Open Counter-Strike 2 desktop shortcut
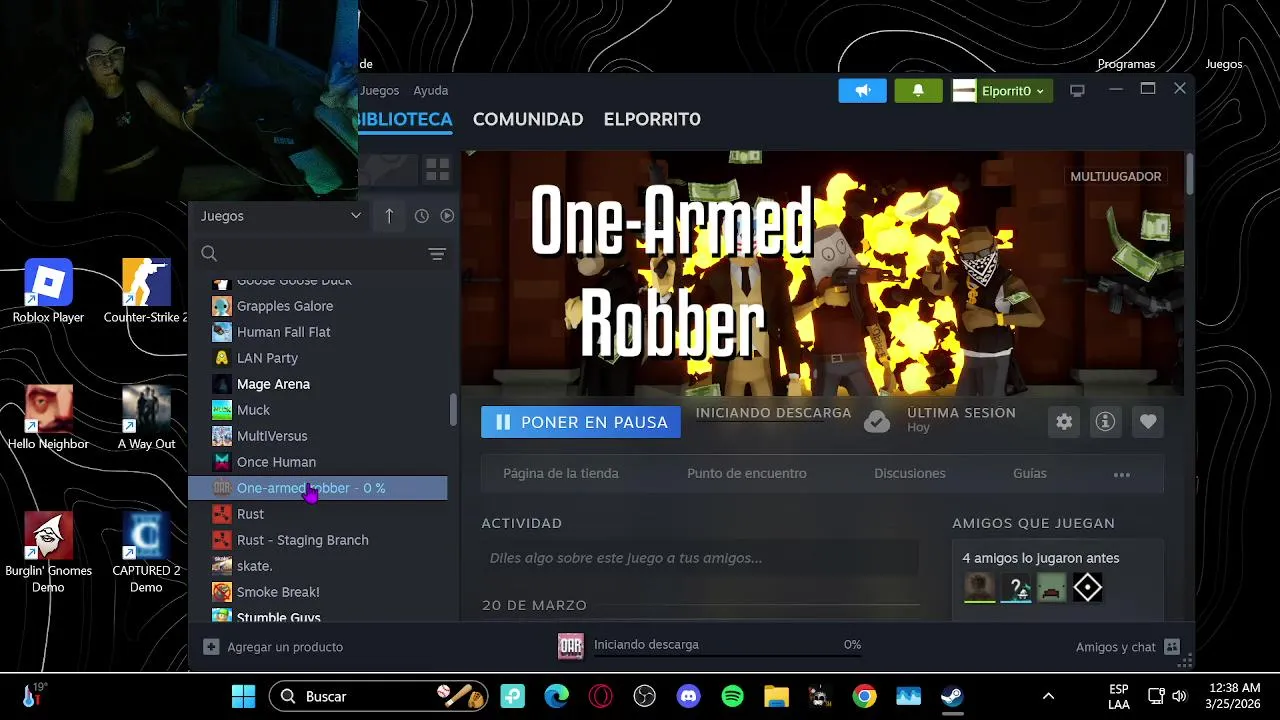The image size is (1280, 720). pyautogui.click(x=146, y=292)
